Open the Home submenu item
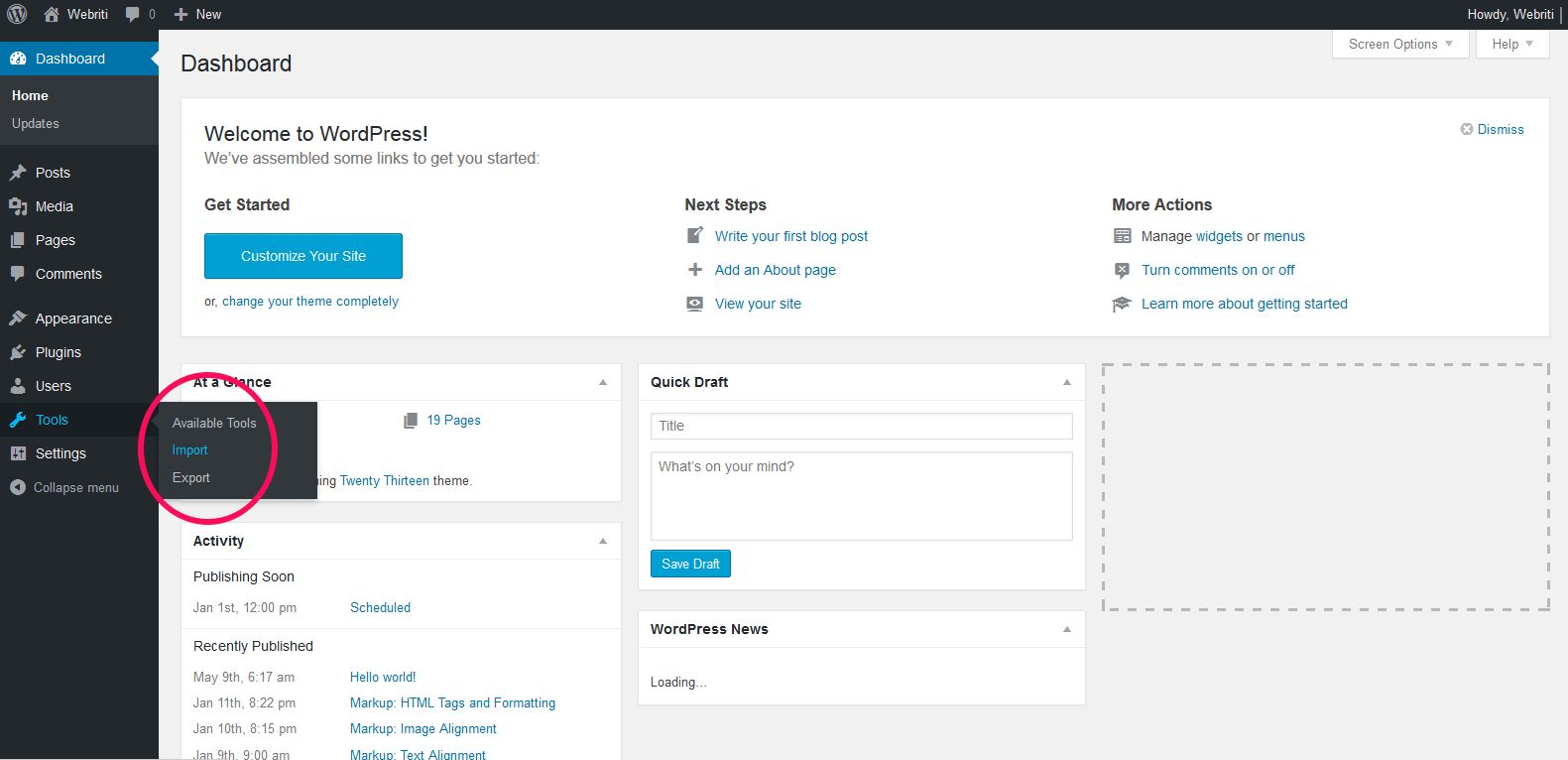 (x=30, y=95)
